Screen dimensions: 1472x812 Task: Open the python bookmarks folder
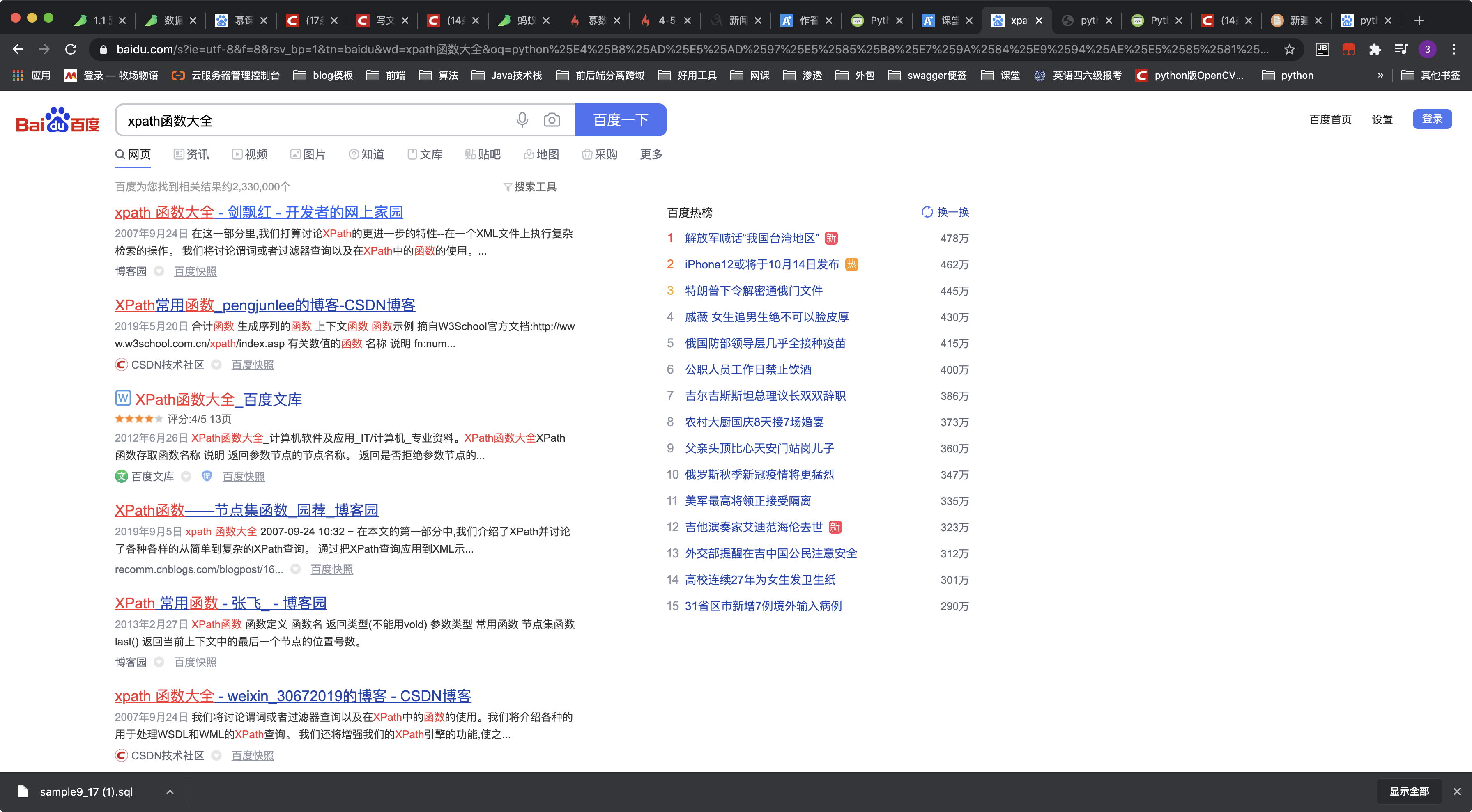click(1288, 76)
